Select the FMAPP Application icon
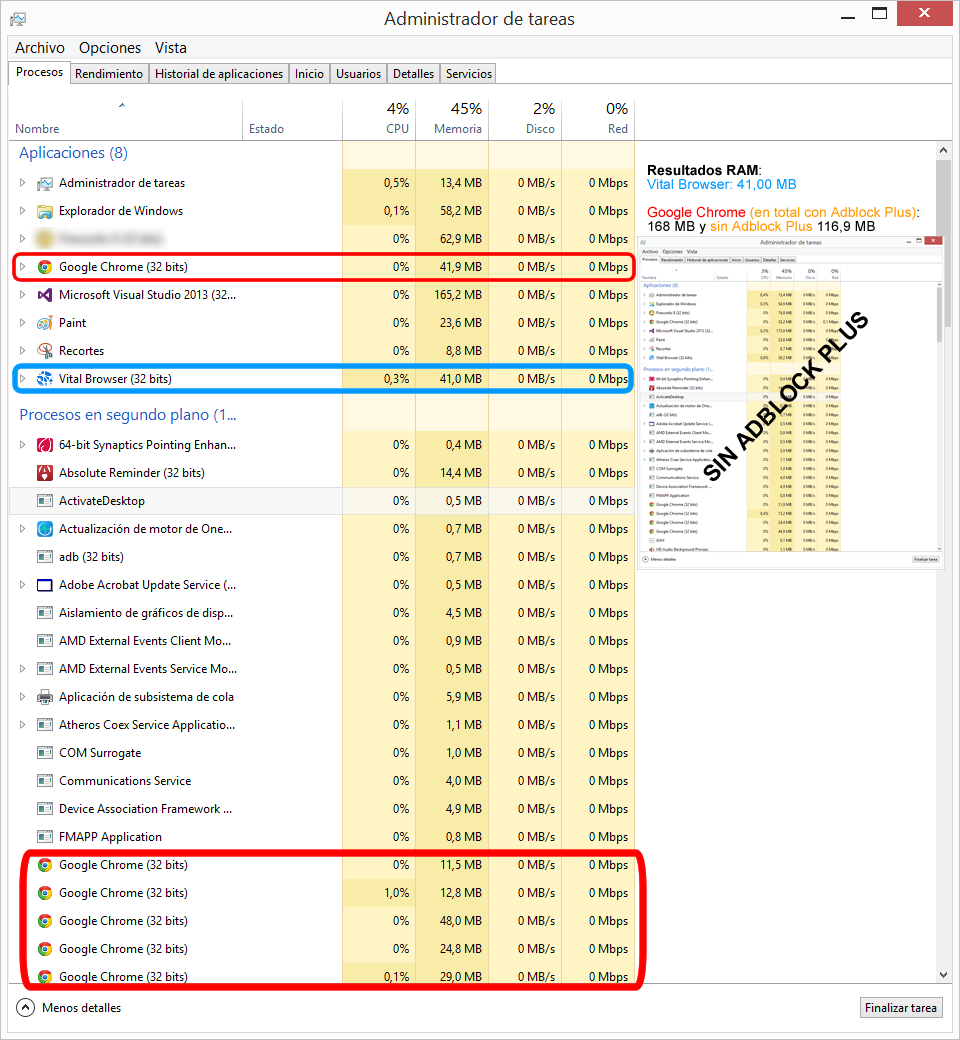The height and width of the screenshot is (1040, 960). (44, 837)
